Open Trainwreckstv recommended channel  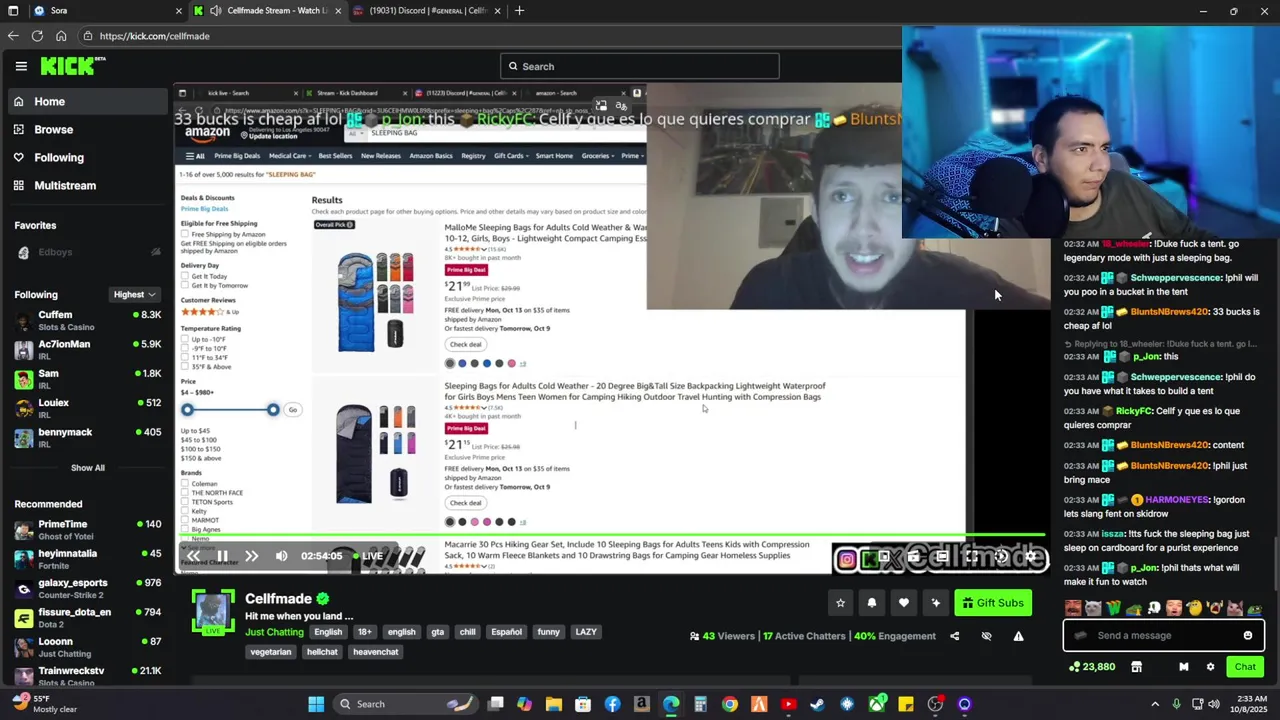click(87, 676)
